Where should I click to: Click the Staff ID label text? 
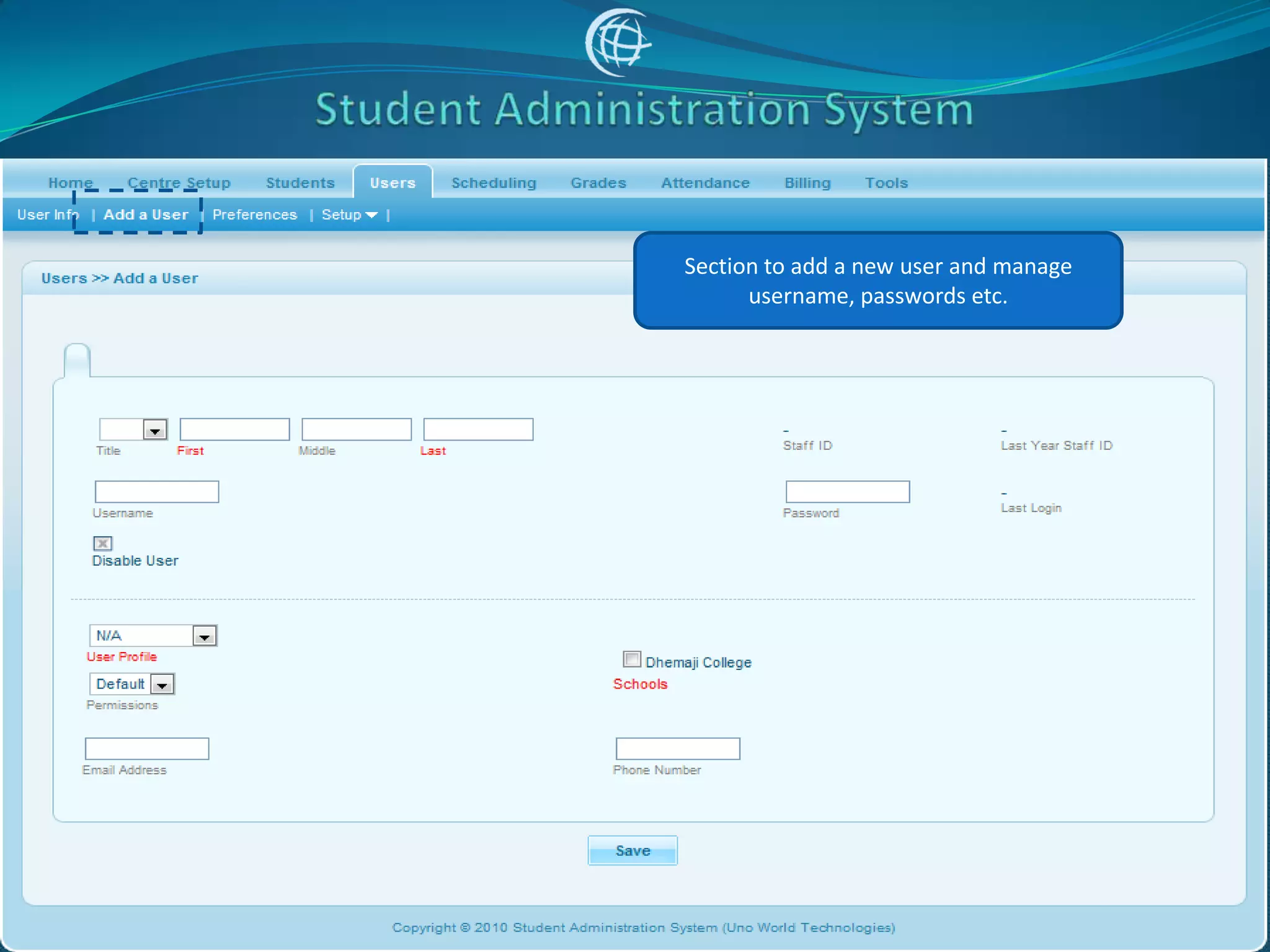coord(807,446)
